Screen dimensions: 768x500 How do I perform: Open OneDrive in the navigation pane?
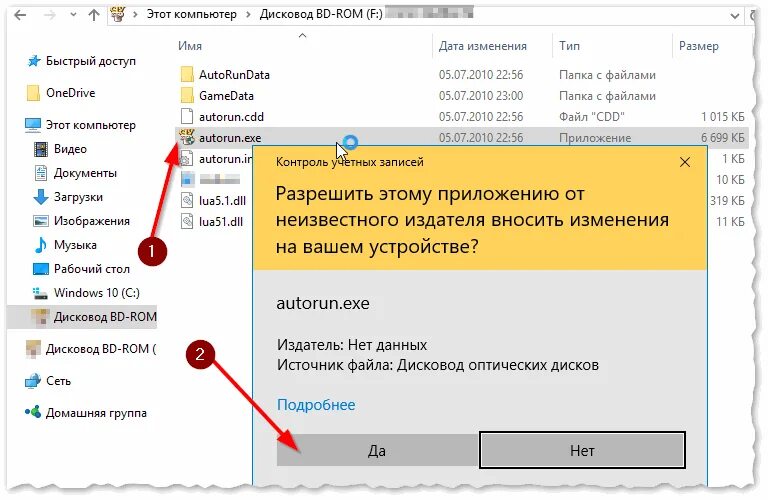pos(71,93)
